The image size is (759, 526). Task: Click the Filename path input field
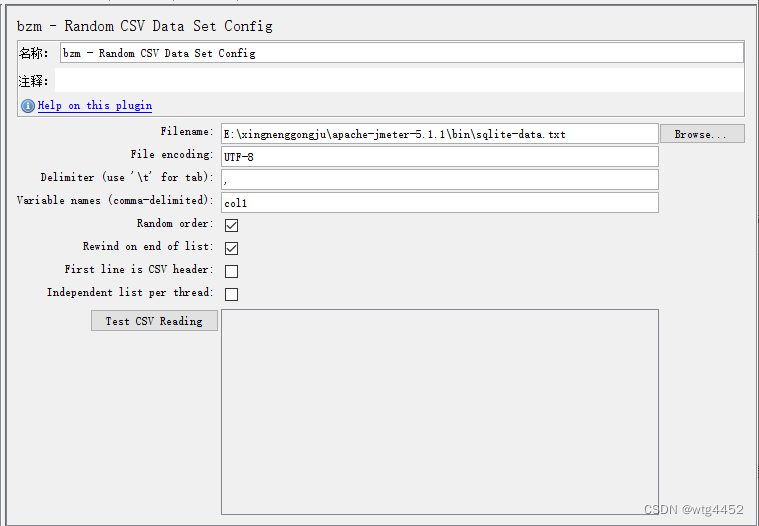coord(440,134)
